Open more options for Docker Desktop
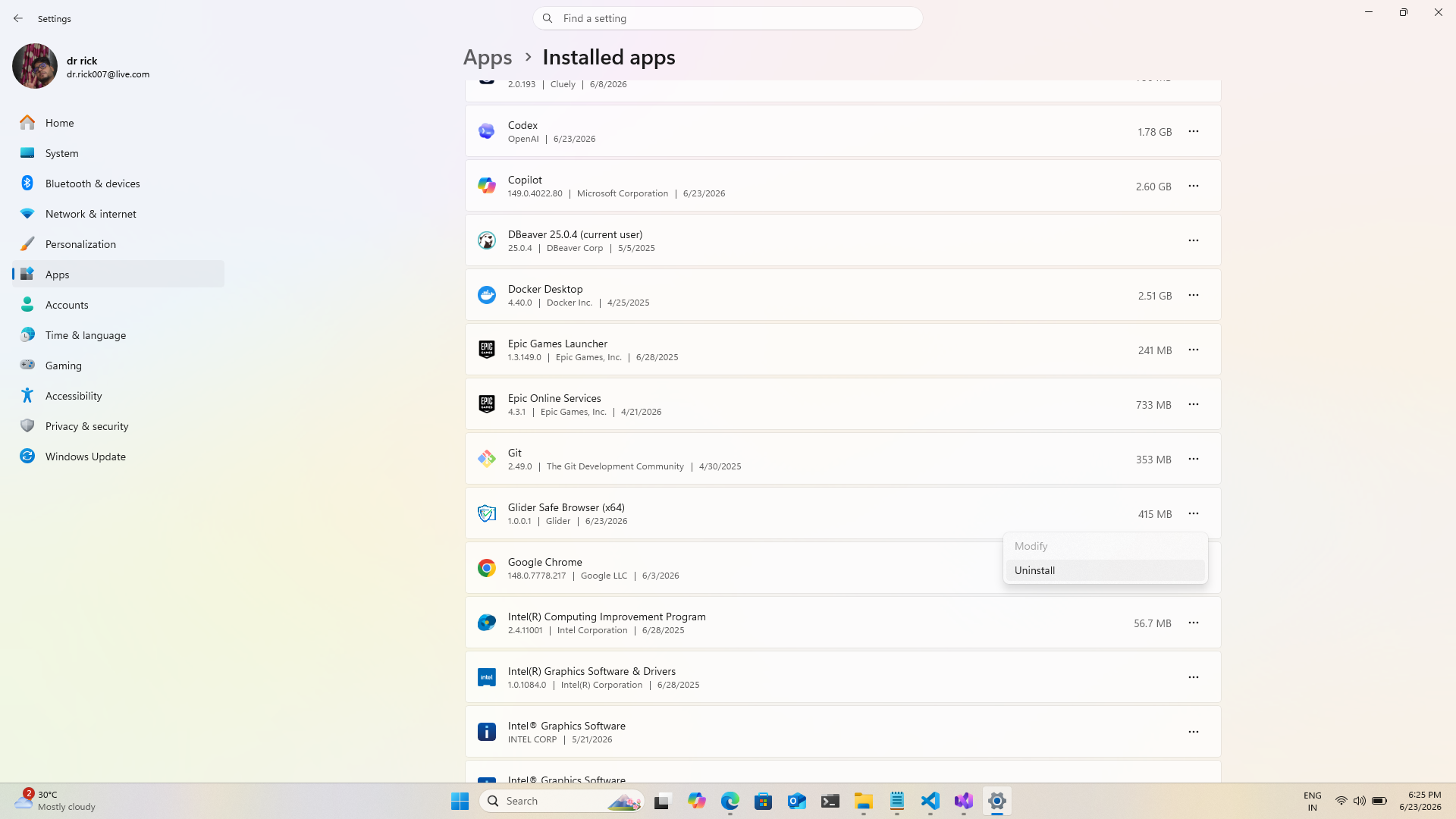Image resolution: width=1456 pixels, height=819 pixels. click(1194, 295)
